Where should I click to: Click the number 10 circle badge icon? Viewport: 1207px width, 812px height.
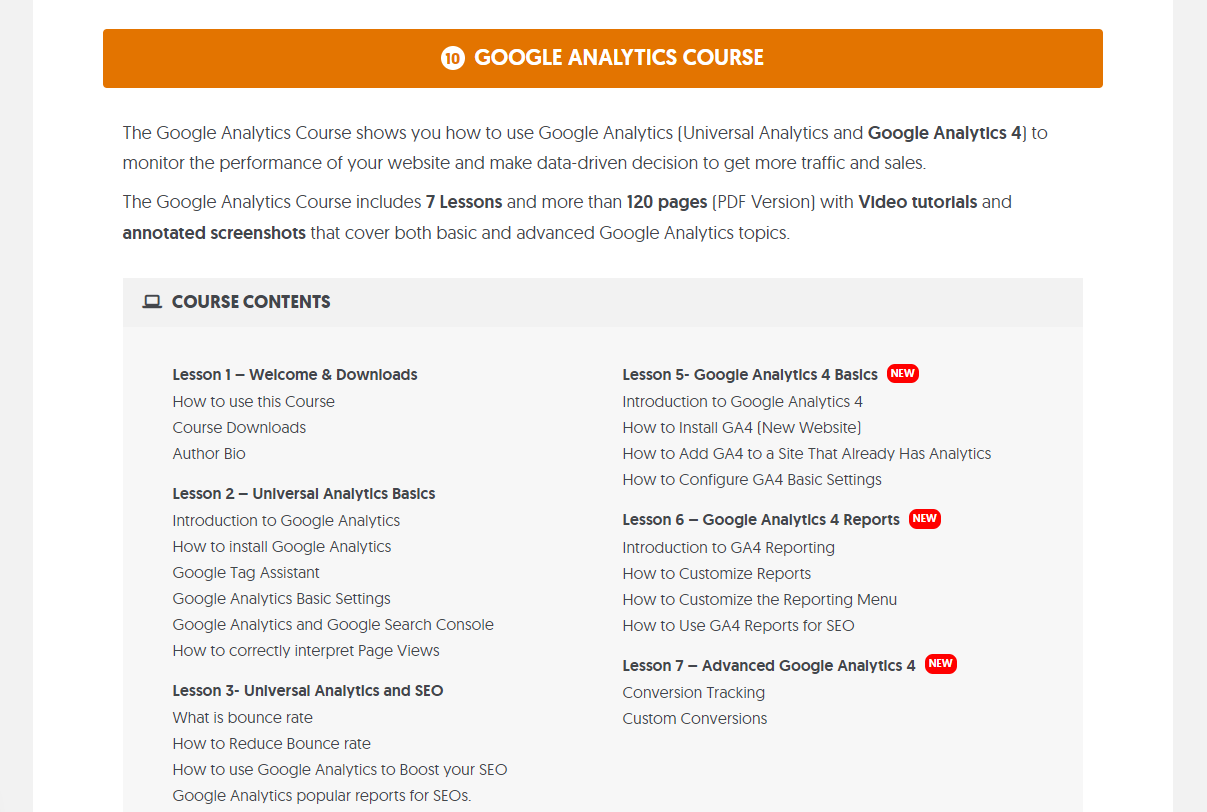click(x=453, y=58)
